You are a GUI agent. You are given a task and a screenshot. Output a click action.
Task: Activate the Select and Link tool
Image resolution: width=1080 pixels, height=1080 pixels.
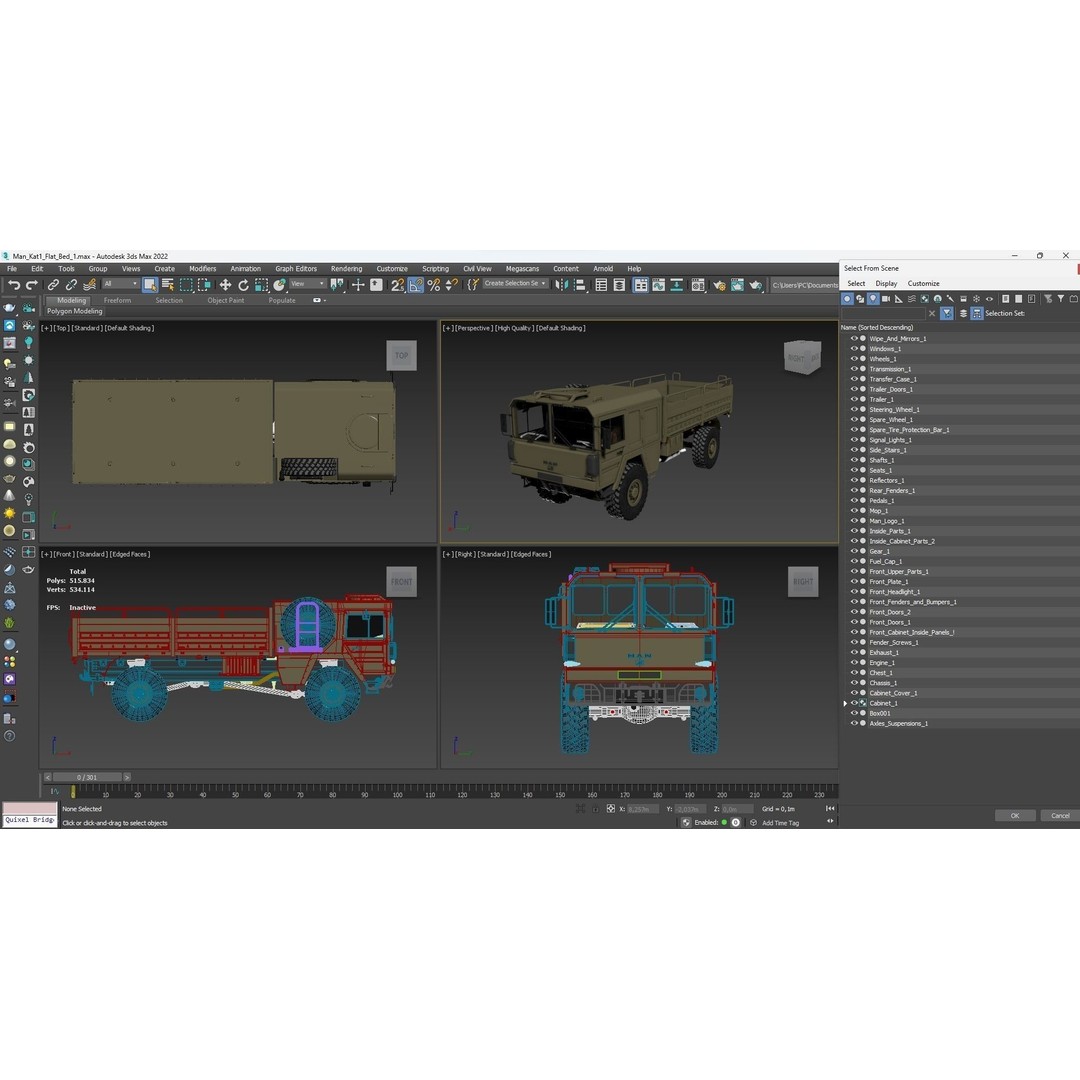(x=53, y=285)
